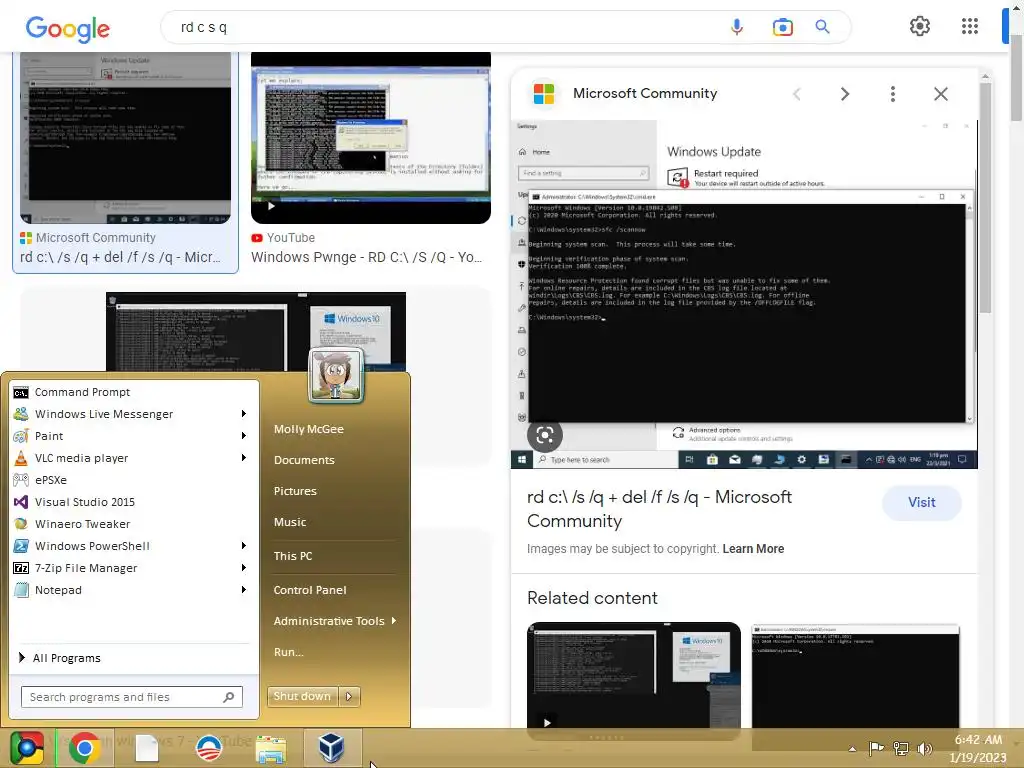Open Google Lens camera search icon
The height and width of the screenshot is (768, 1024).
782,27
